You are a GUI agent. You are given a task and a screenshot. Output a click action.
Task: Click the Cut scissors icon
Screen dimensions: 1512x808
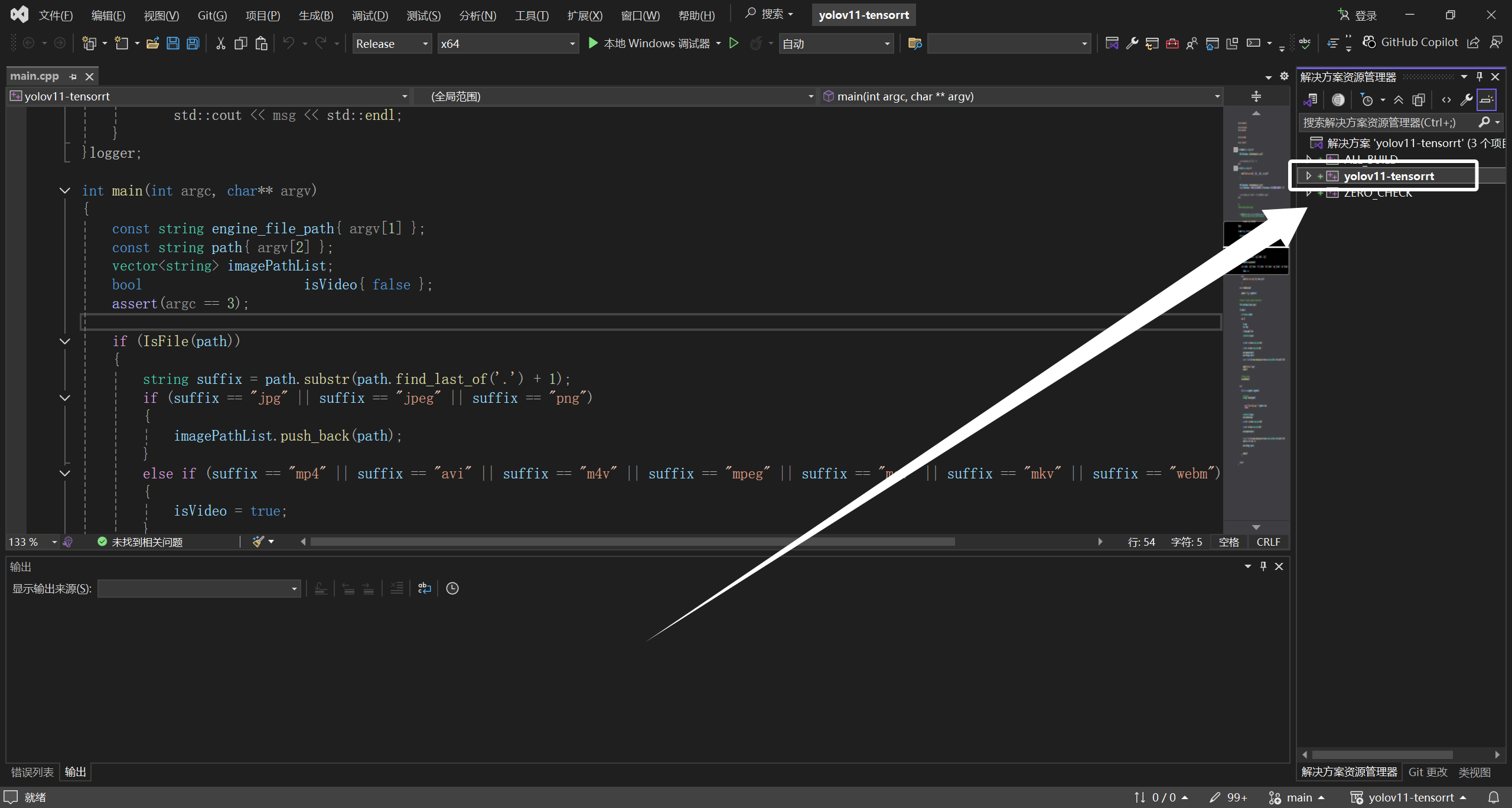pos(220,43)
